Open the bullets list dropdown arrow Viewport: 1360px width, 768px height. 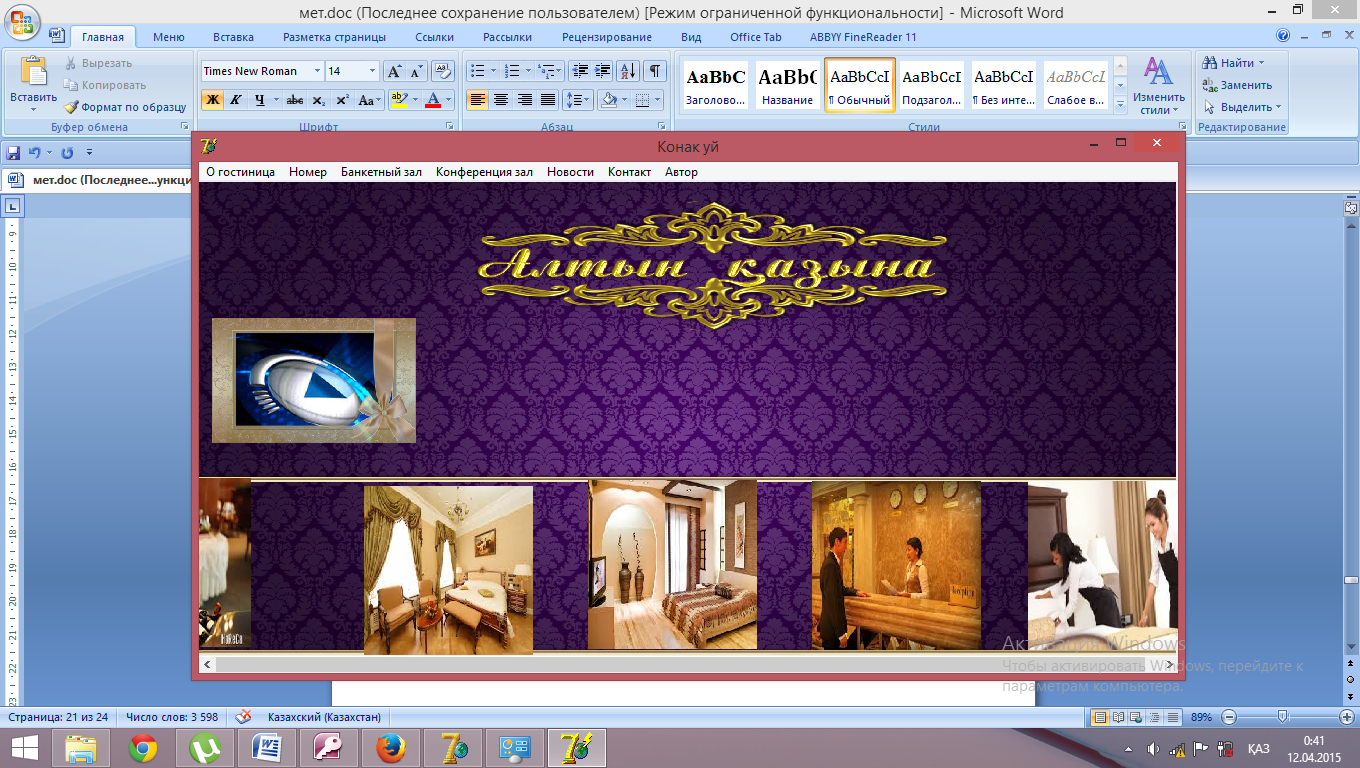click(493, 71)
